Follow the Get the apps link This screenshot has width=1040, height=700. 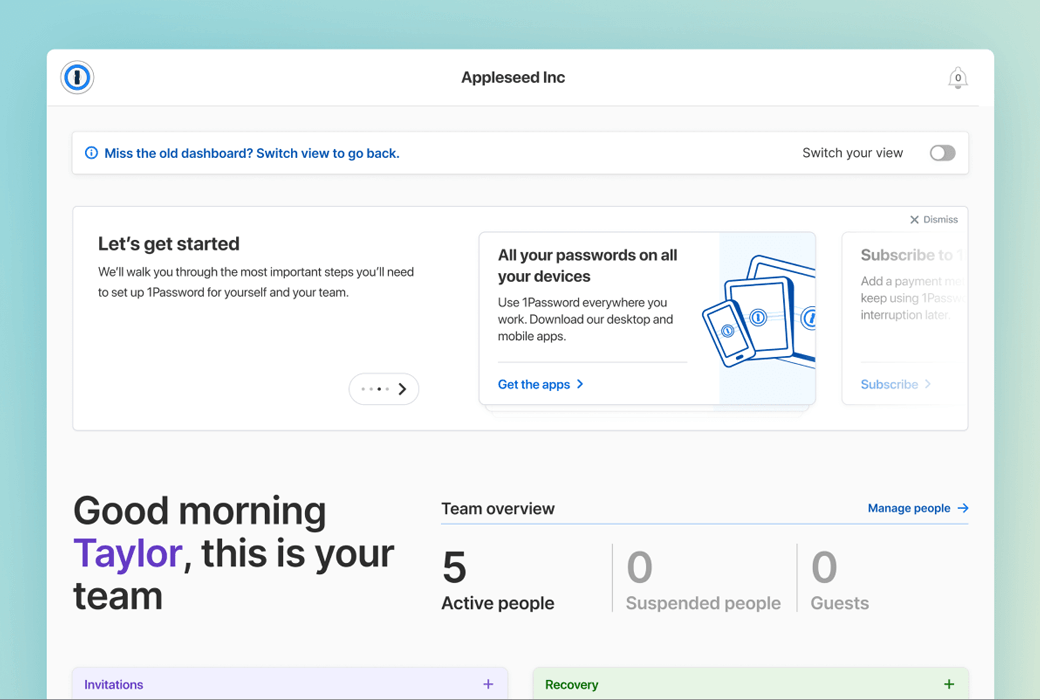533,384
